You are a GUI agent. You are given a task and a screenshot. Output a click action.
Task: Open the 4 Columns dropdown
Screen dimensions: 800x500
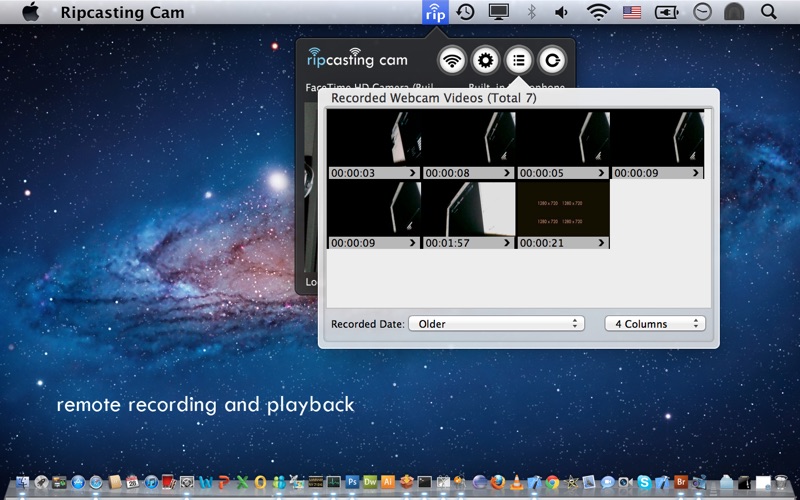pos(655,323)
